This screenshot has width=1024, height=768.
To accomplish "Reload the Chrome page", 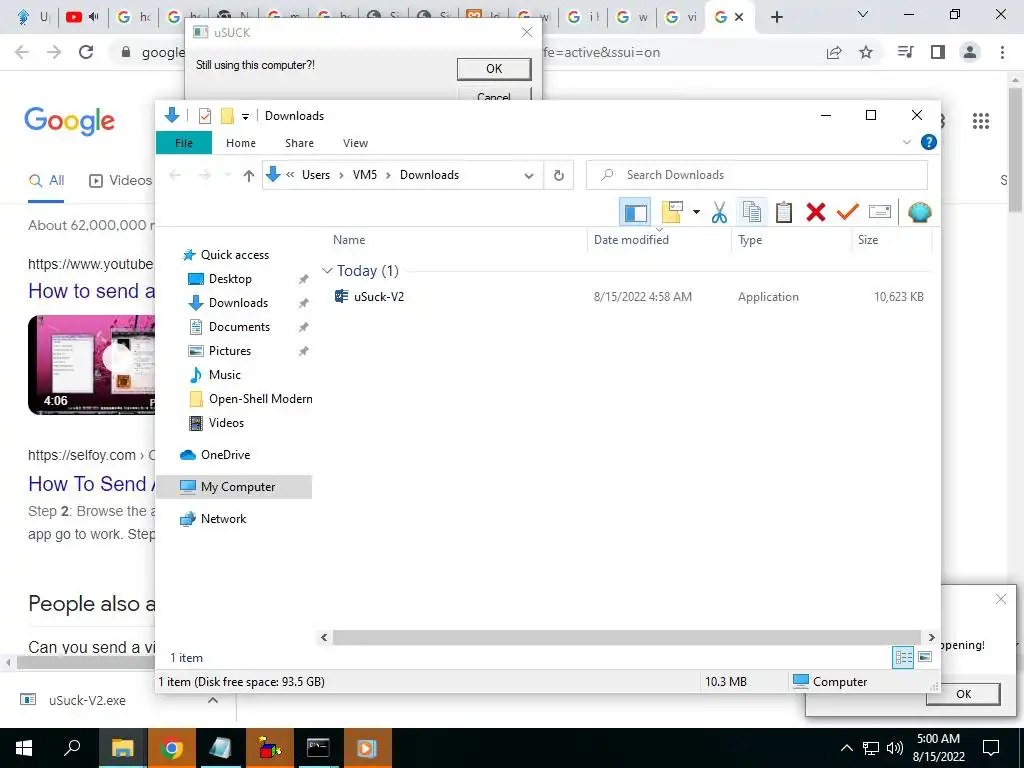I will (x=86, y=52).
